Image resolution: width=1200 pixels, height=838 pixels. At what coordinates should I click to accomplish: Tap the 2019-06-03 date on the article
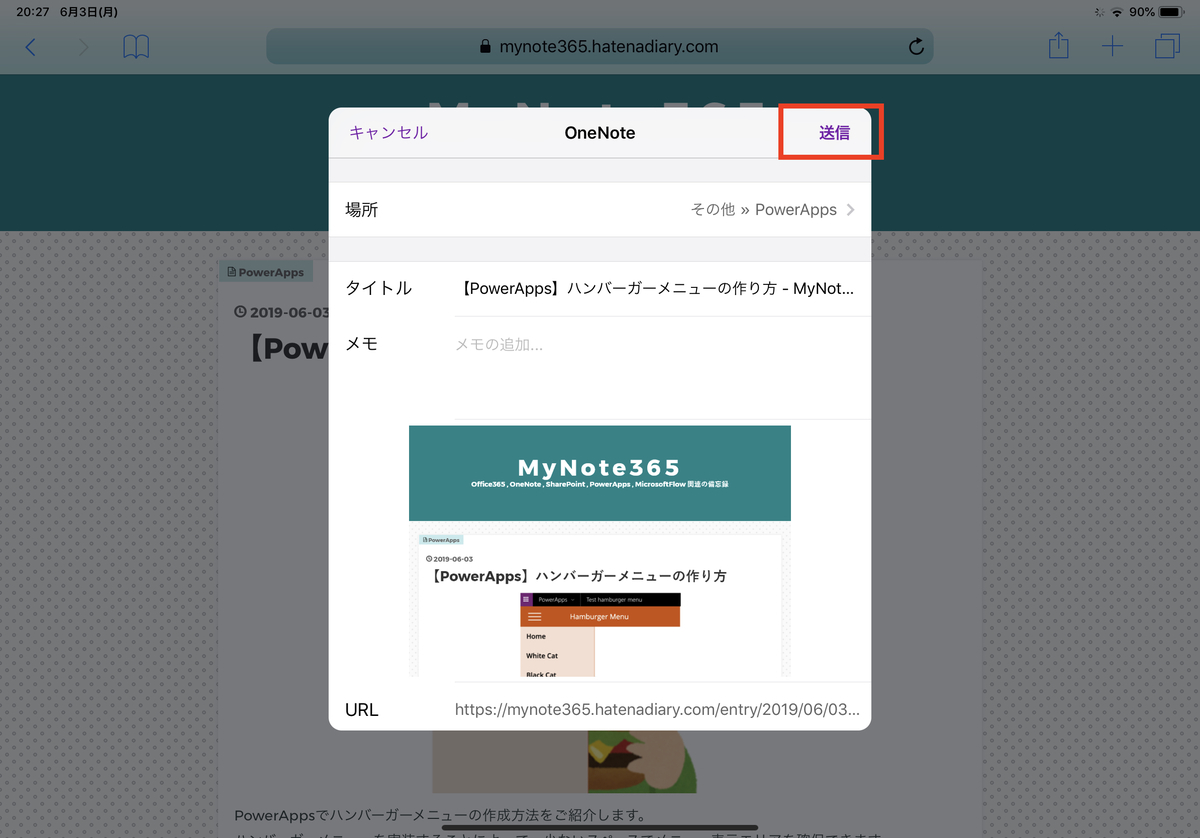click(281, 312)
